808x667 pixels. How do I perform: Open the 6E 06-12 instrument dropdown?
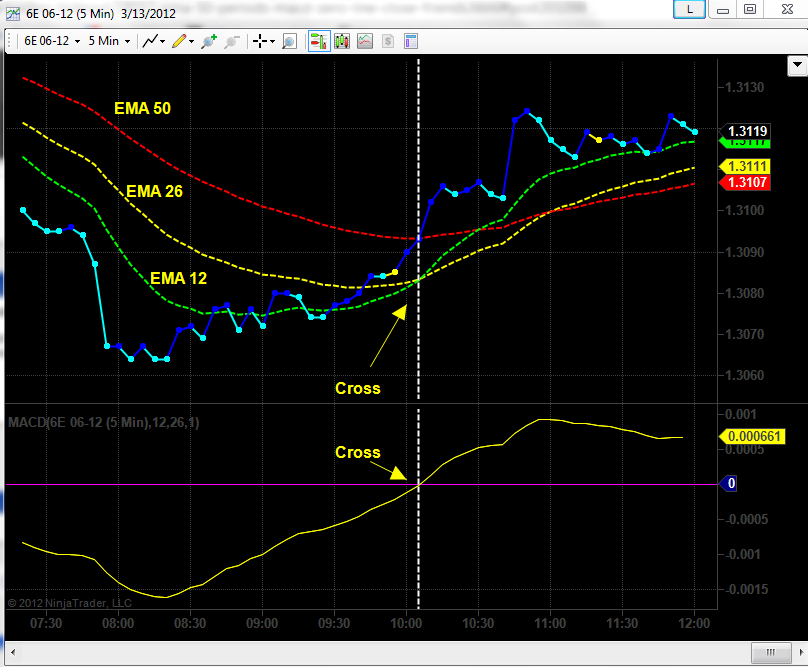coord(52,41)
